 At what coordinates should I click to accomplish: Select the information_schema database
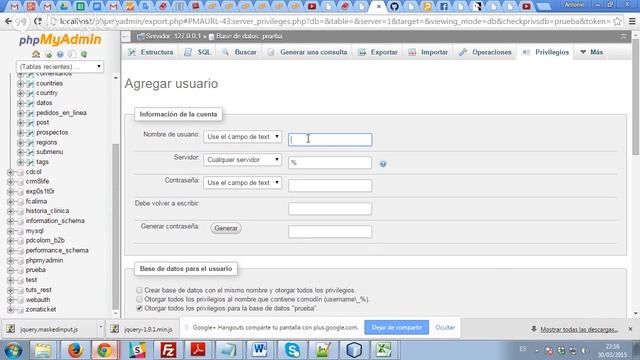click(x=55, y=221)
